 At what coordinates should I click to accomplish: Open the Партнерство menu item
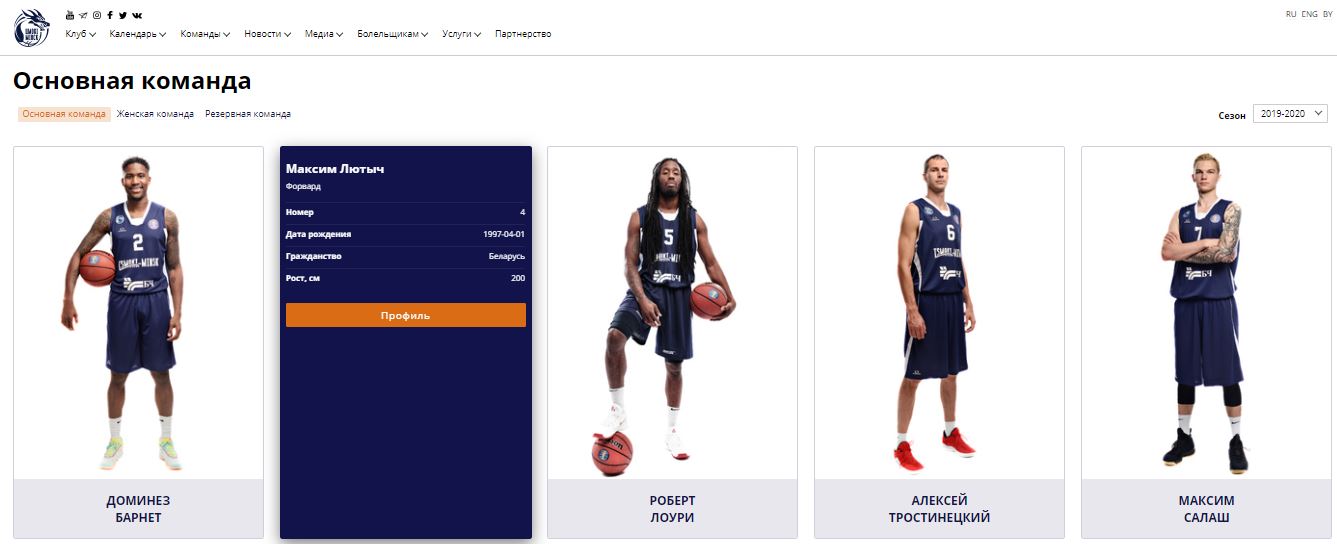pos(523,34)
